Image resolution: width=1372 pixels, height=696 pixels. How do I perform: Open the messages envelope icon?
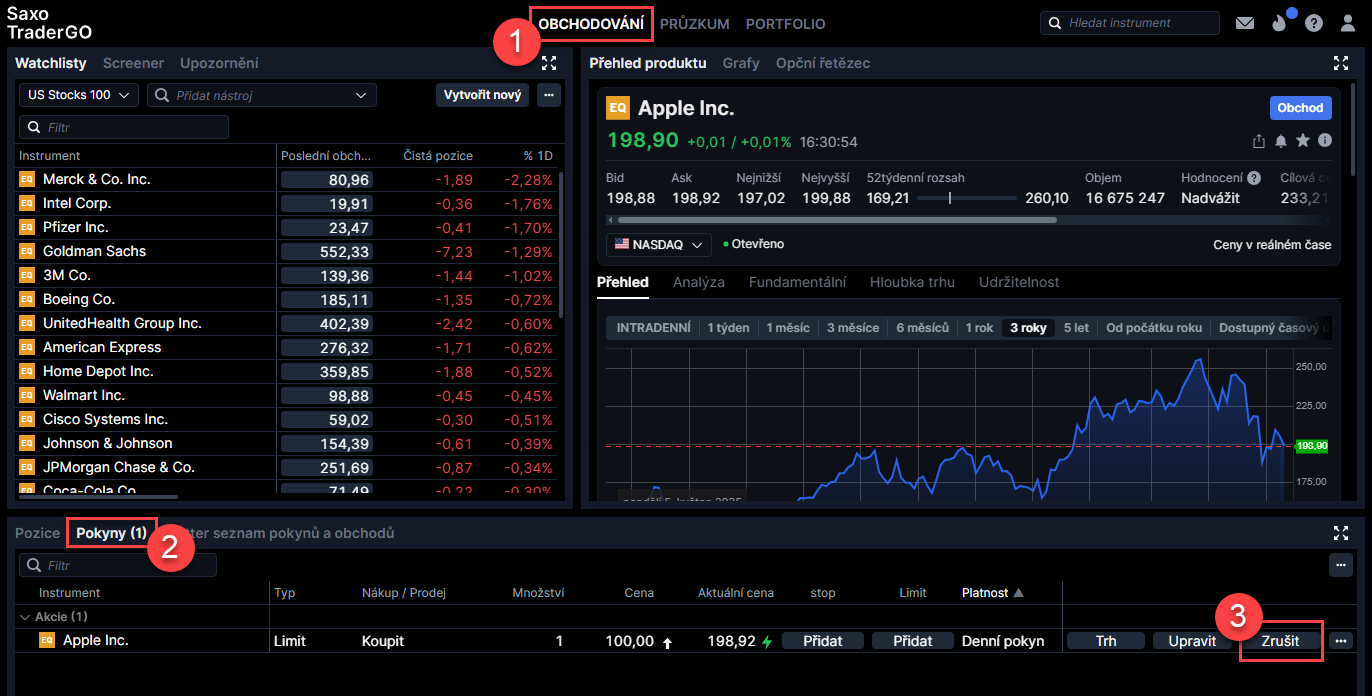coord(1245,23)
